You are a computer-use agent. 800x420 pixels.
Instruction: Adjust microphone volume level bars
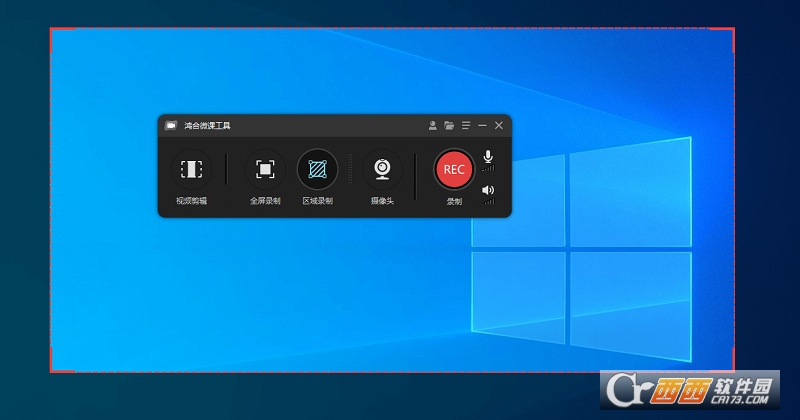click(488, 168)
